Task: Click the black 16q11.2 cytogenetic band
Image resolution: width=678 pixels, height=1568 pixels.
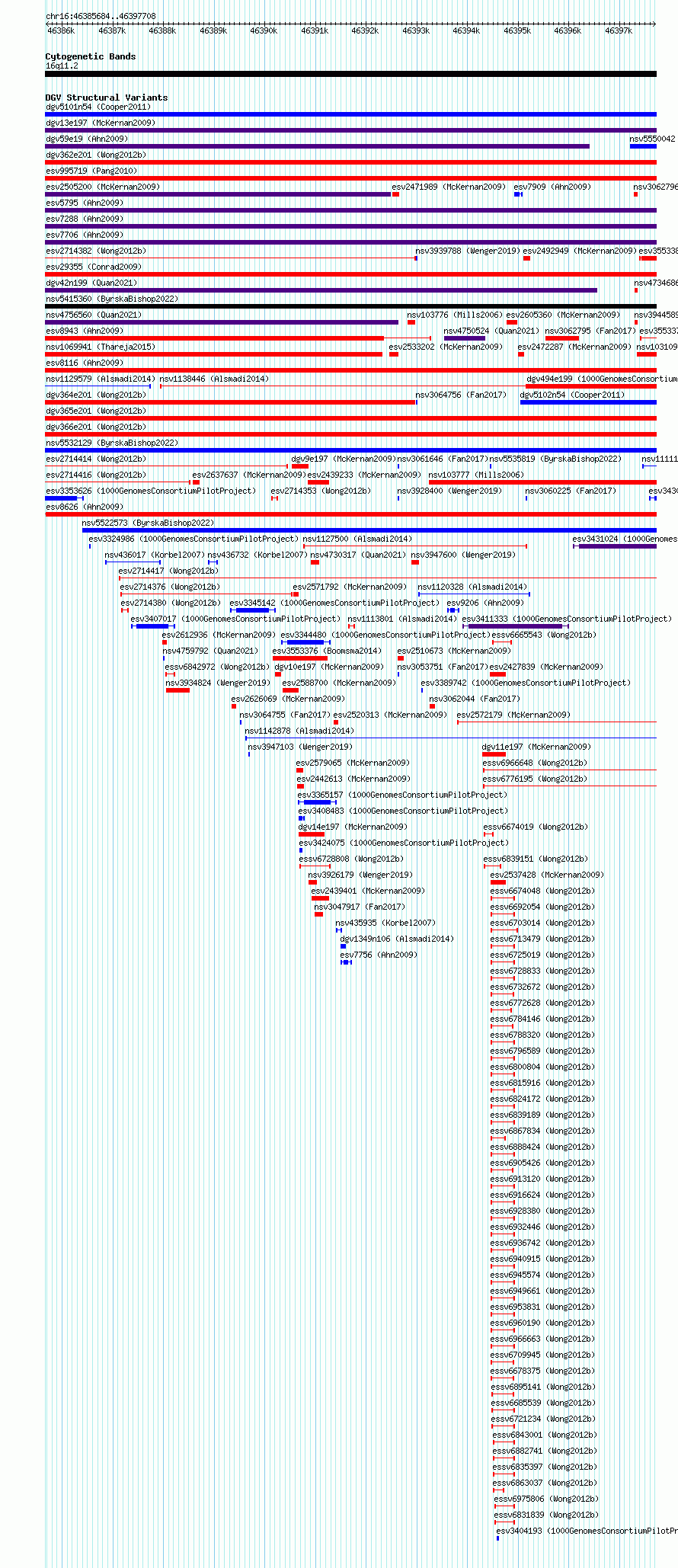Action: [x=350, y=74]
